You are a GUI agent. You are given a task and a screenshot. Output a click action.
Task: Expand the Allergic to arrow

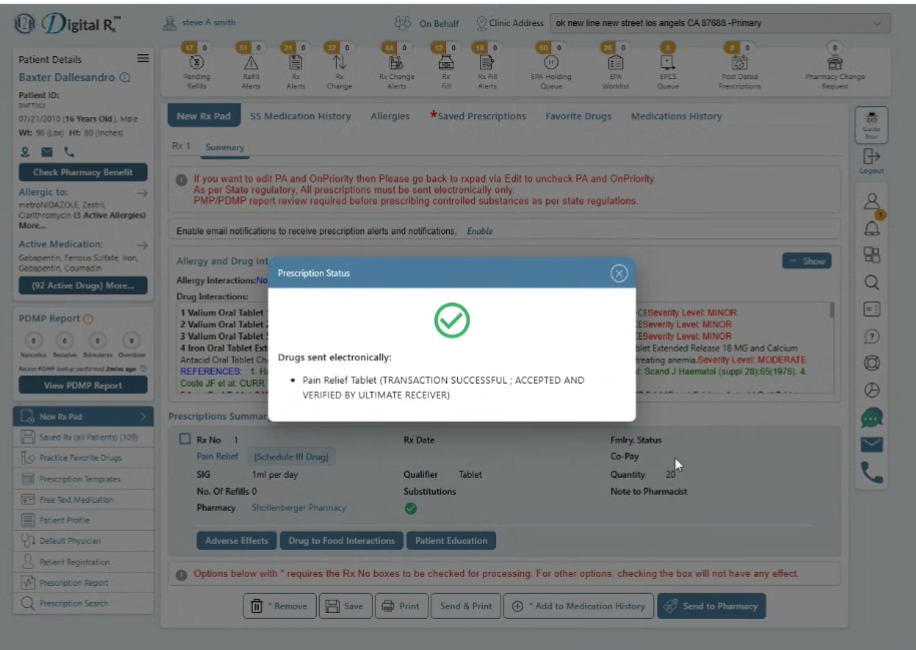(142, 193)
